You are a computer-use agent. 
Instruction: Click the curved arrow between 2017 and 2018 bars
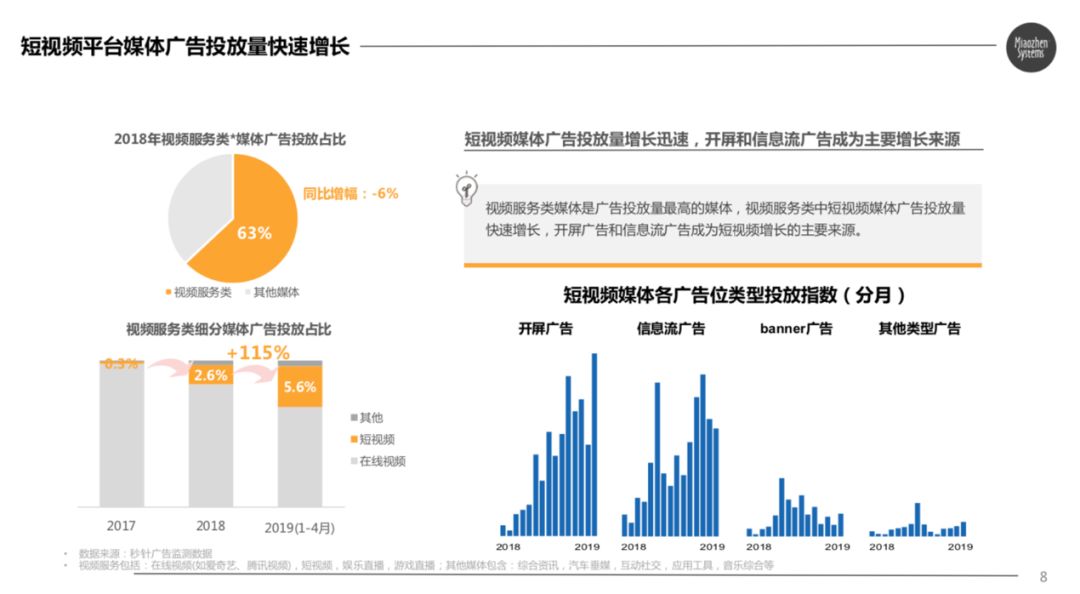[x=167, y=367]
